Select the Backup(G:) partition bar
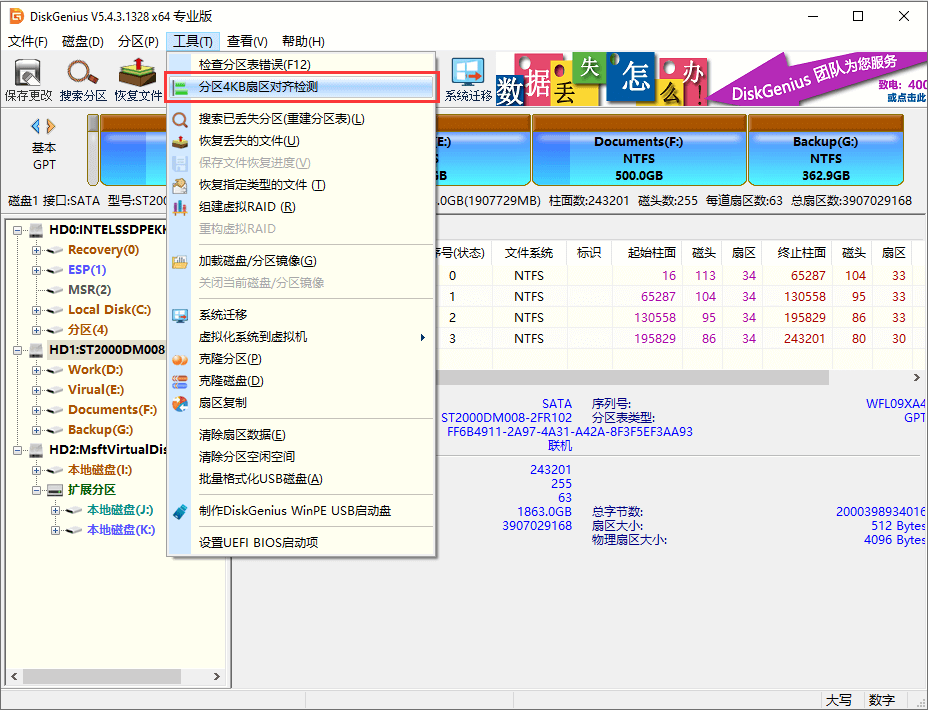Image resolution: width=928 pixels, height=710 pixels. pos(826,150)
